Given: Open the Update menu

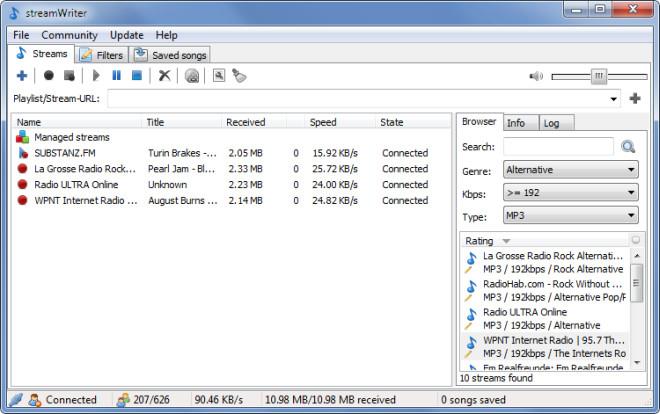Looking at the screenshot, I should (x=127, y=35).
